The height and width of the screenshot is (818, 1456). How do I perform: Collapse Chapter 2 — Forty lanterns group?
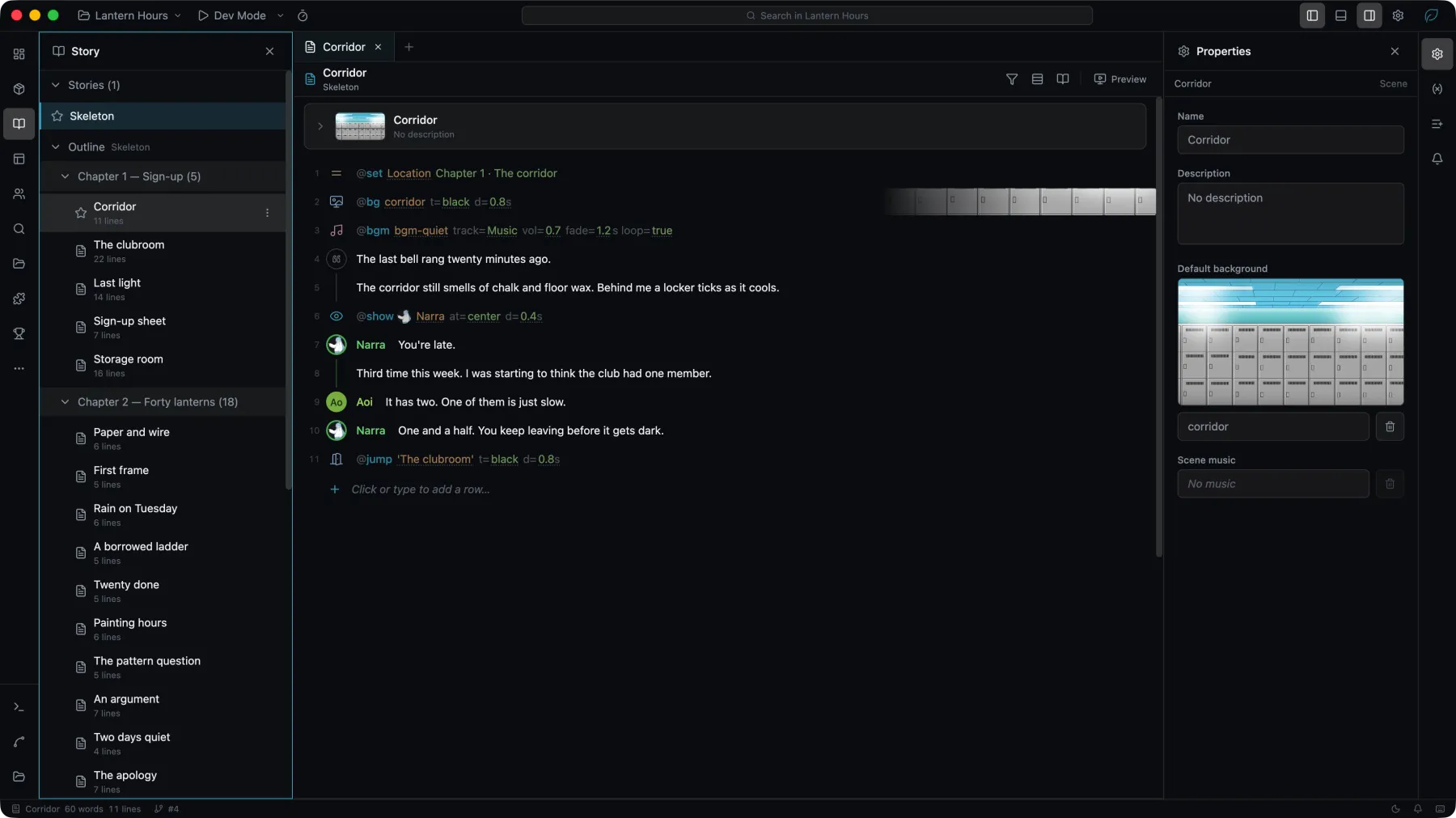66,402
